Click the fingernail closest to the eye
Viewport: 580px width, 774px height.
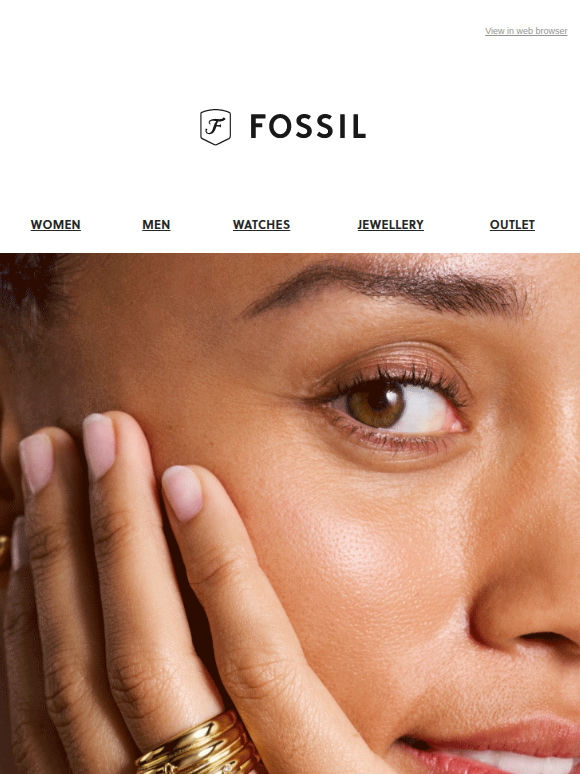point(183,492)
